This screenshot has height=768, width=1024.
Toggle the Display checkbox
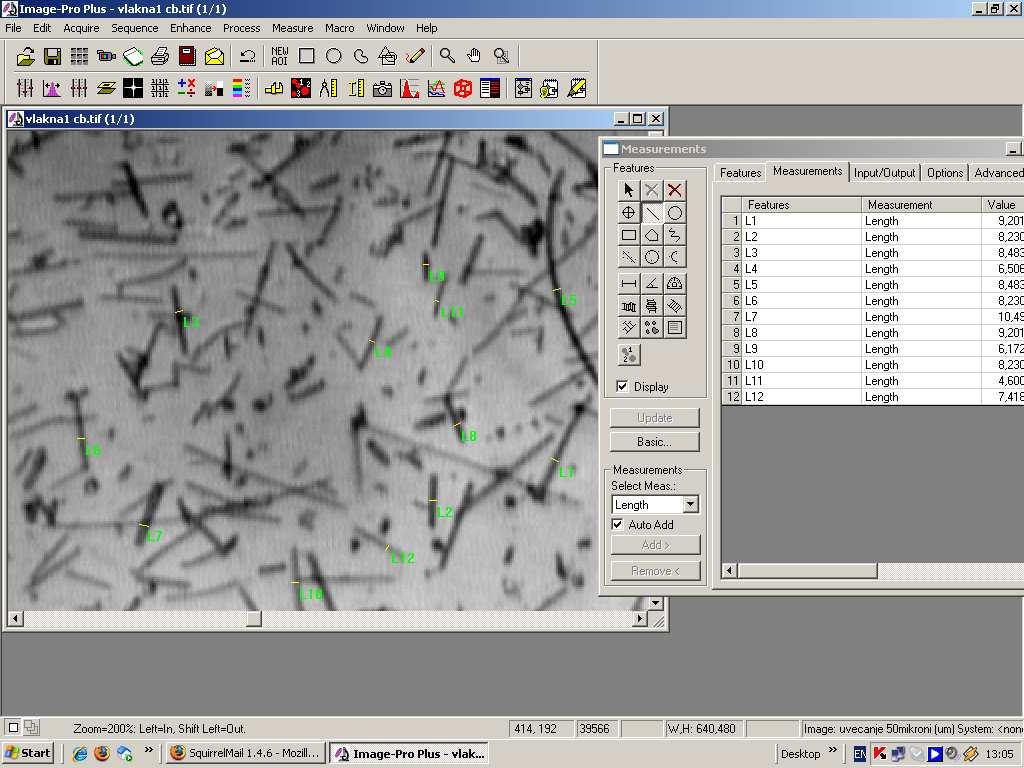tap(622, 387)
